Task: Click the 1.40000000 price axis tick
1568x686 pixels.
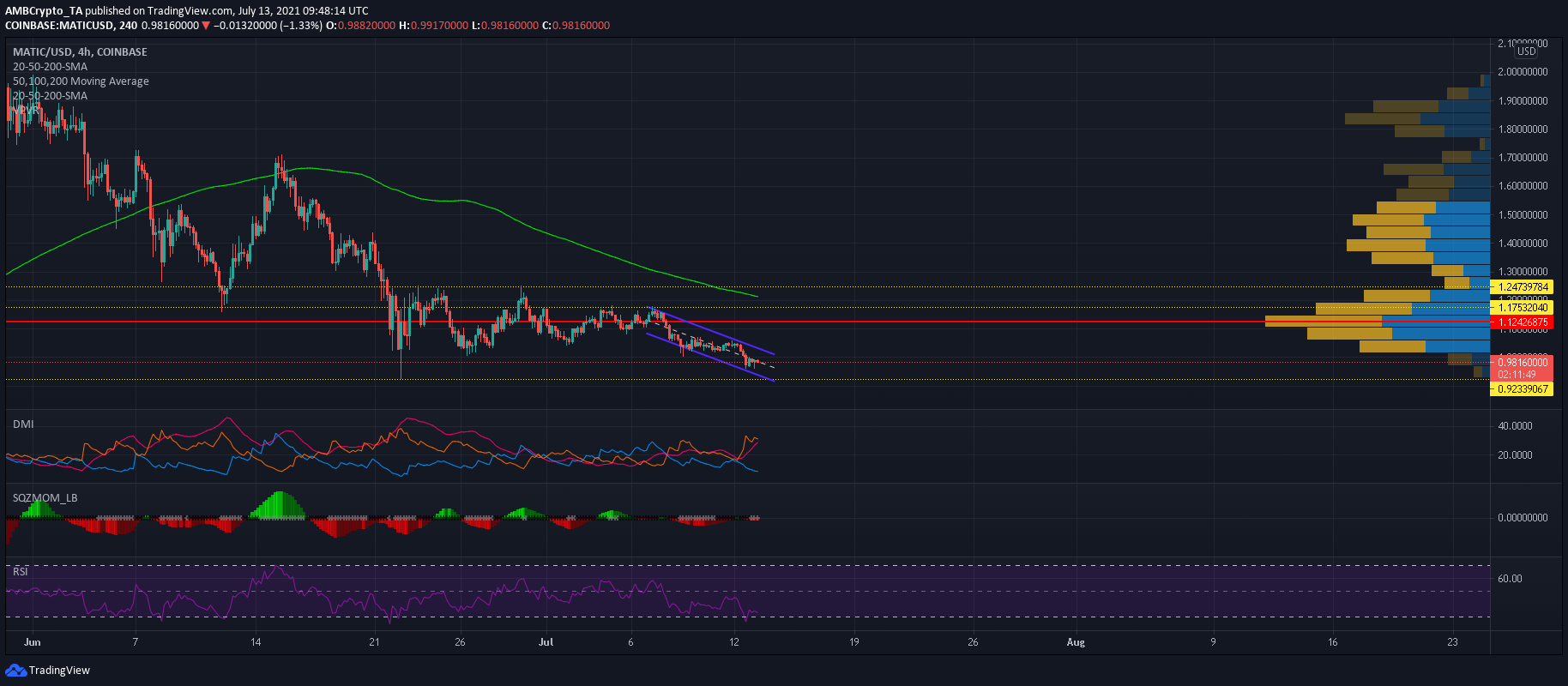Action: [1523, 244]
